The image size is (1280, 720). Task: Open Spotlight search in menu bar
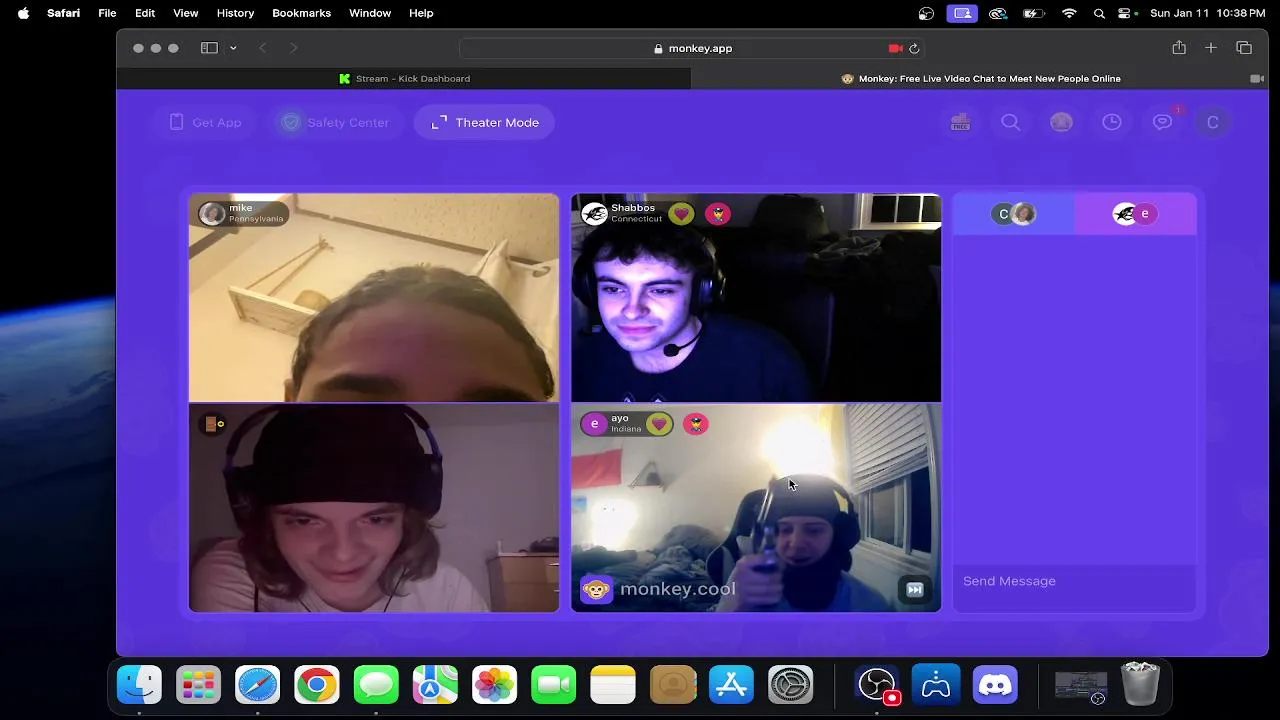pos(1099,13)
